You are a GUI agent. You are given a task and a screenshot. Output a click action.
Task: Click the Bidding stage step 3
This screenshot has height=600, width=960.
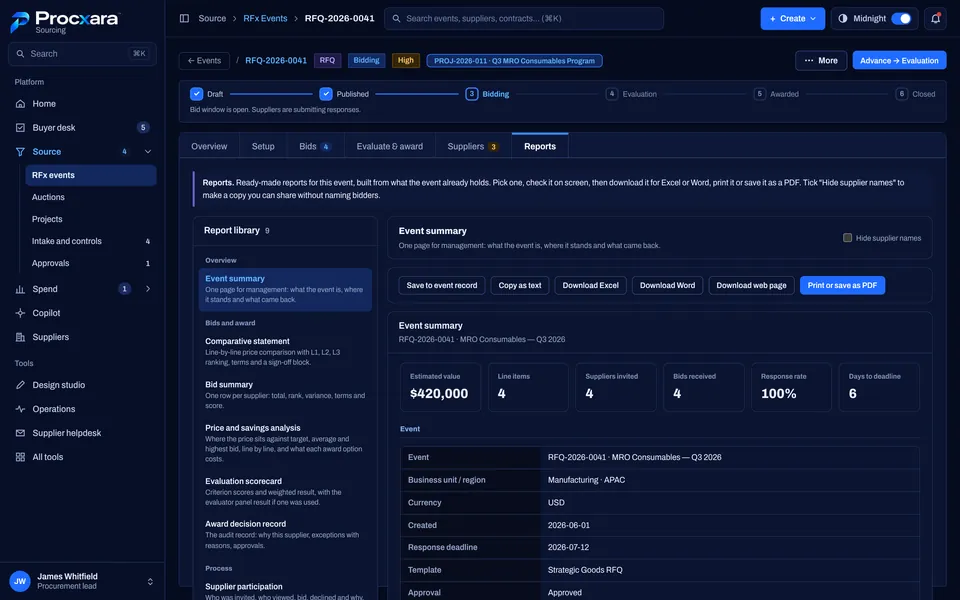tap(487, 94)
